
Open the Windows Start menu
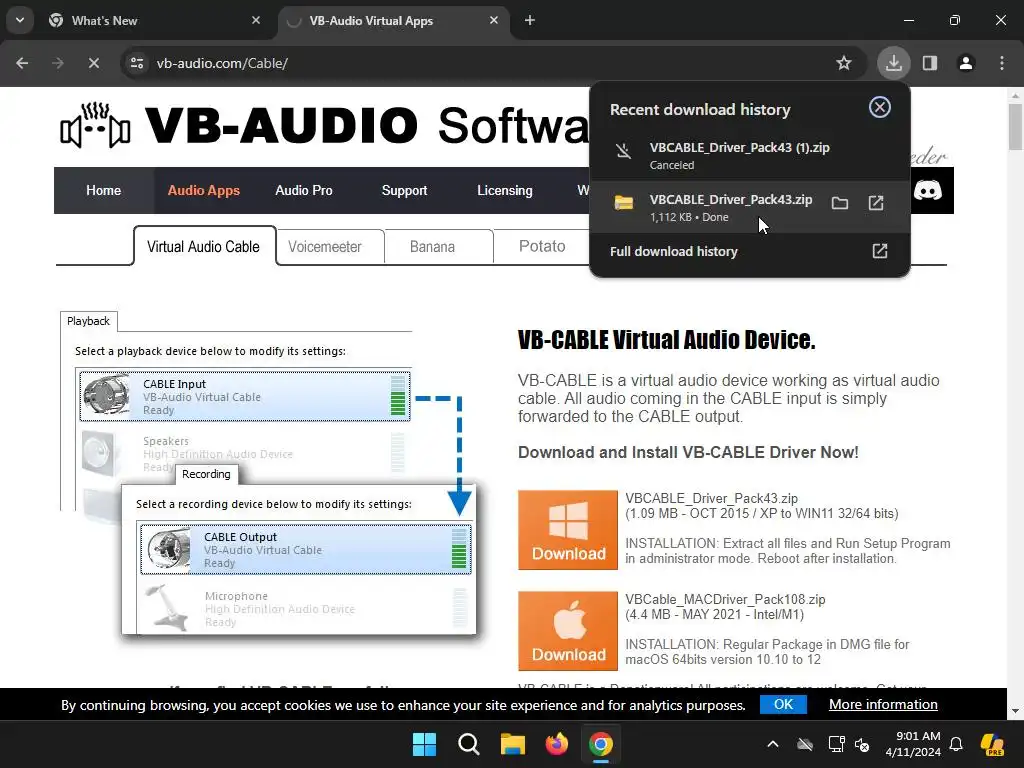tap(424, 744)
